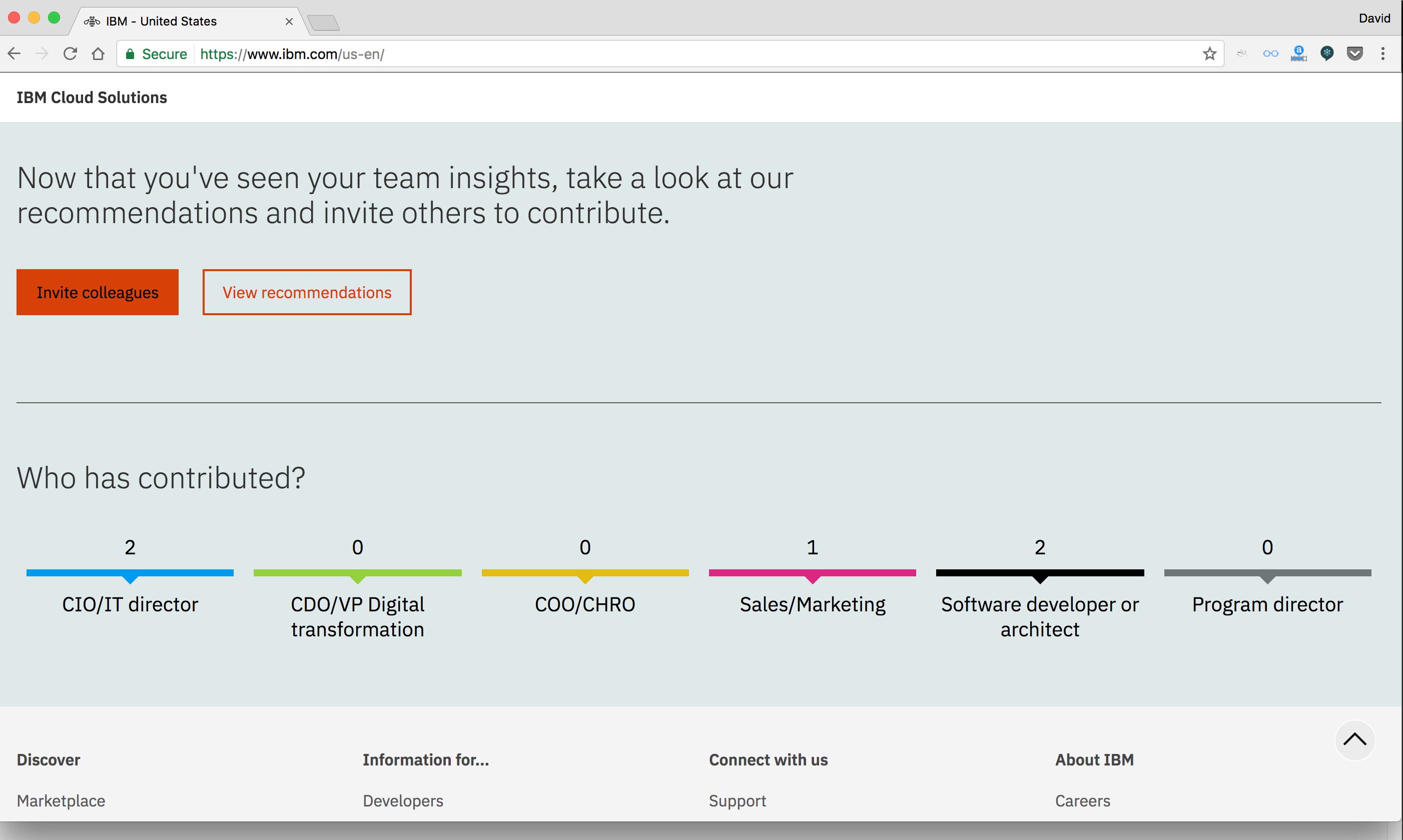The image size is (1403, 840).
Task: Reload the page
Action: tap(70, 54)
